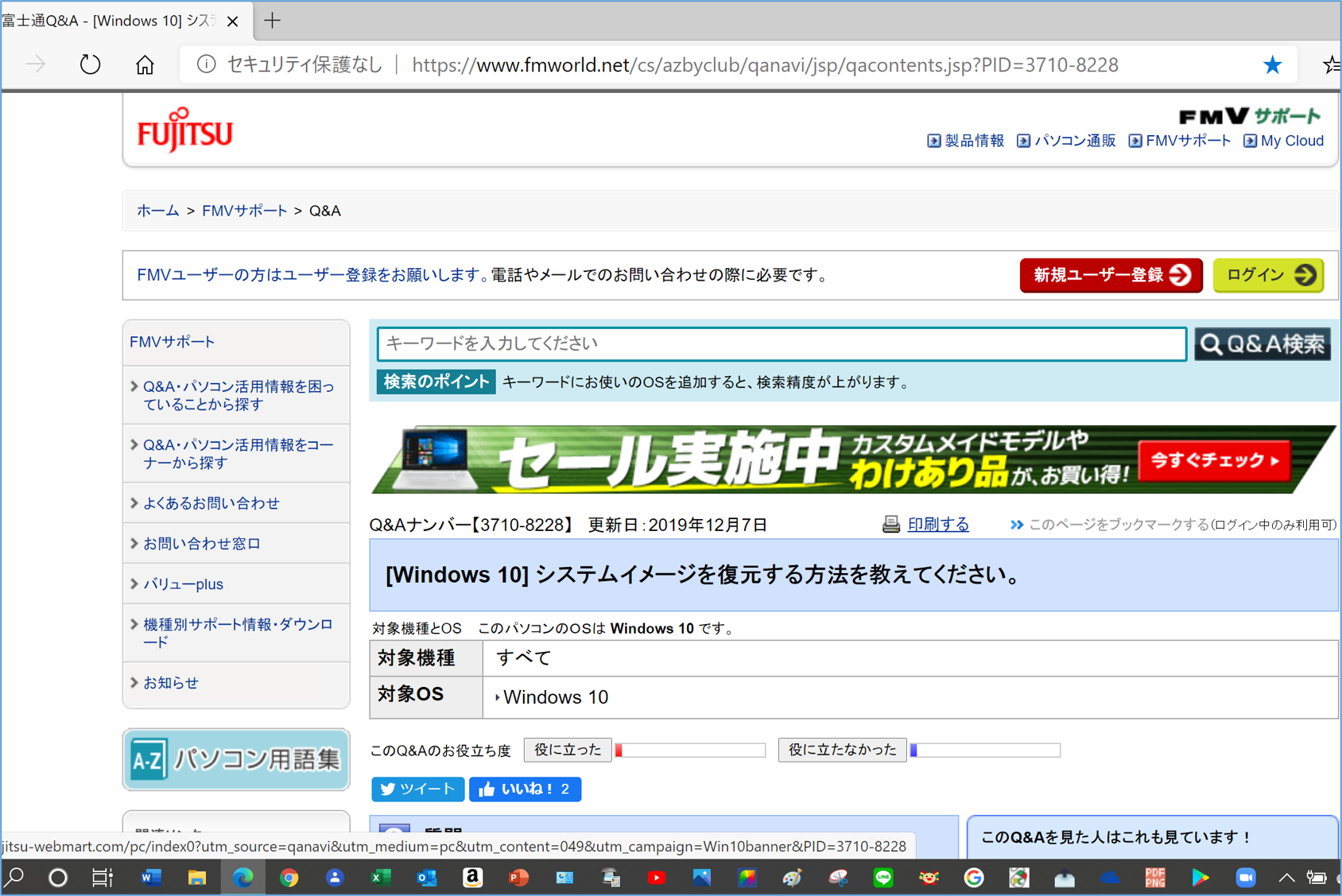Open Outlook from the taskbar
The height and width of the screenshot is (896, 1342).
(x=427, y=878)
